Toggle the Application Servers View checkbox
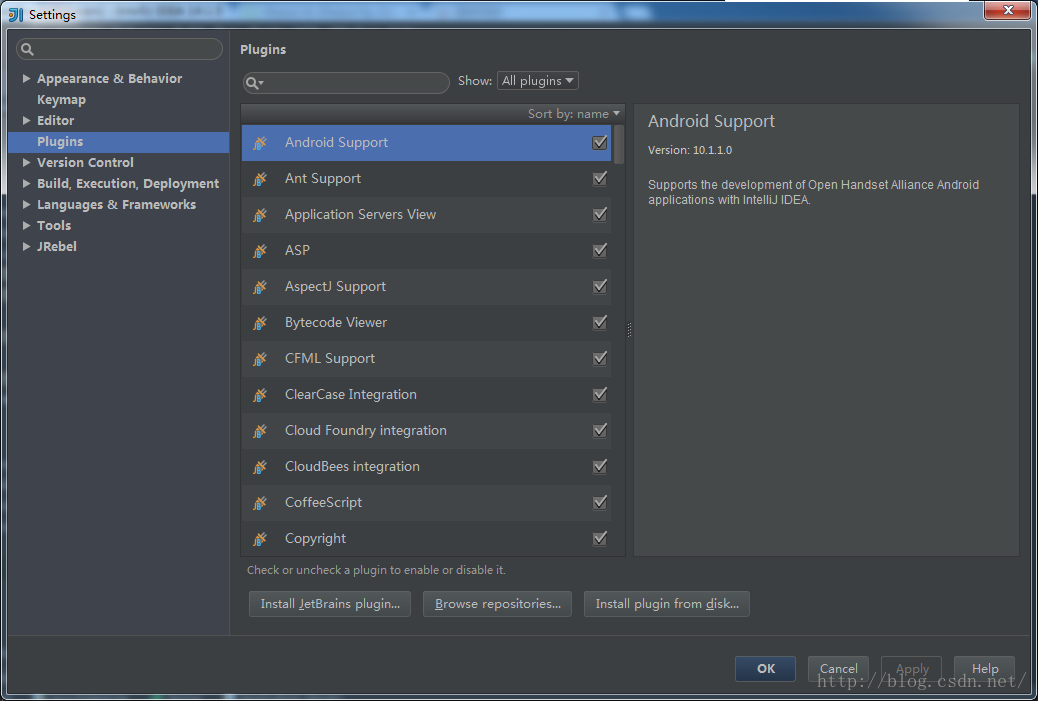 [x=600, y=214]
